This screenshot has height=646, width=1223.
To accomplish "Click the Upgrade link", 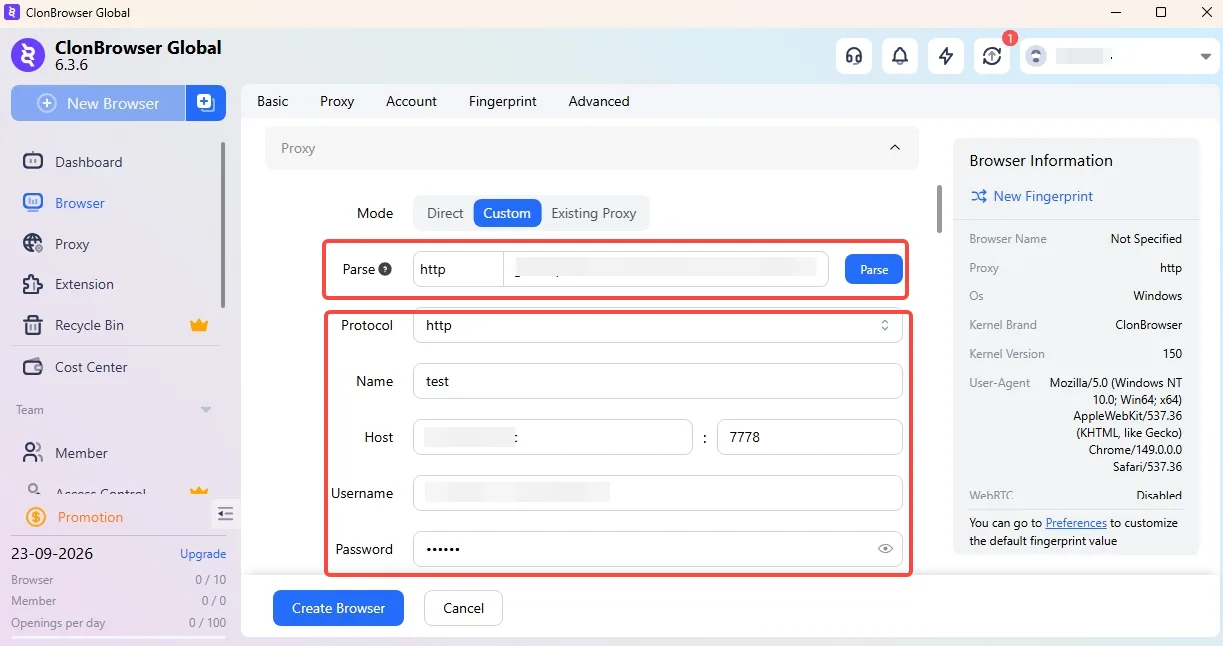I will coord(203,554).
